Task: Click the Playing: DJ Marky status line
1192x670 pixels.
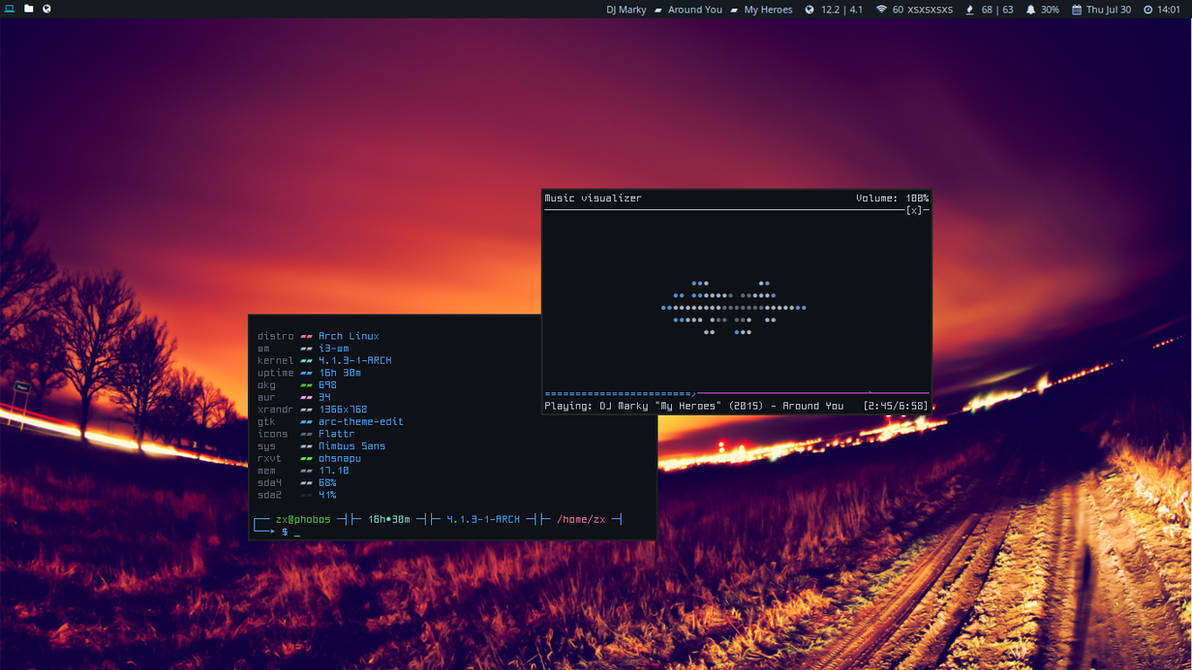Action: click(694, 406)
